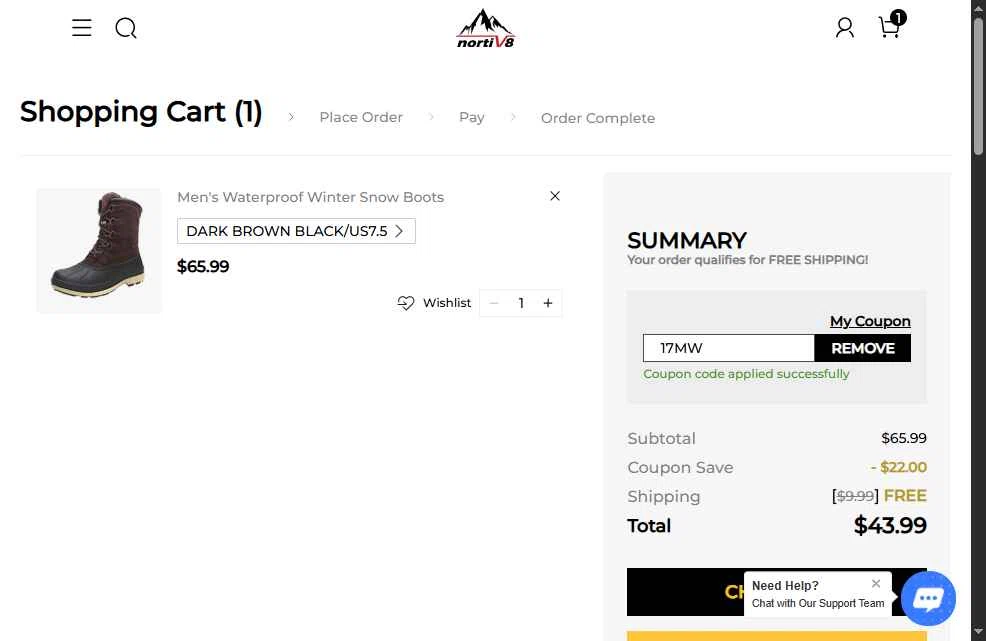986x641 pixels.
Task: Click the Shopping Cart (1) heading
Action: point(141,112)
